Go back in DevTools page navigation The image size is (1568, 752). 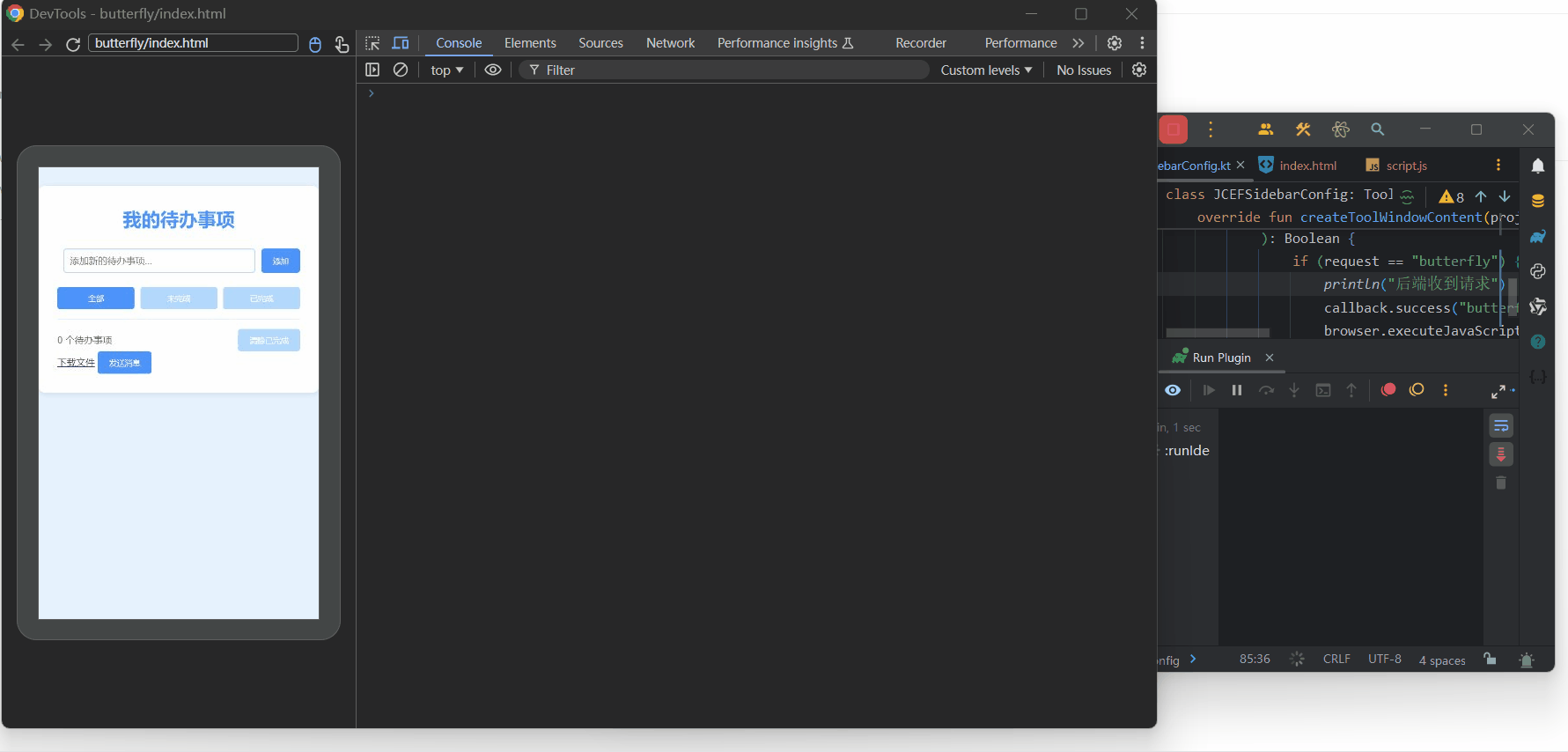click(x=18, y=44)
